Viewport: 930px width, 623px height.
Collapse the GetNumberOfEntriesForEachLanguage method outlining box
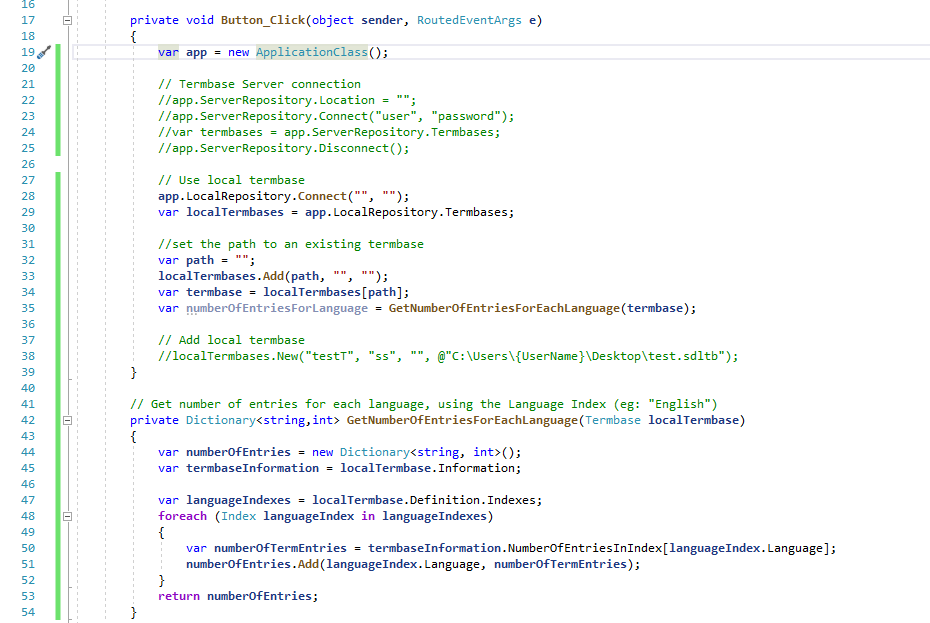(x=68, y=420)
